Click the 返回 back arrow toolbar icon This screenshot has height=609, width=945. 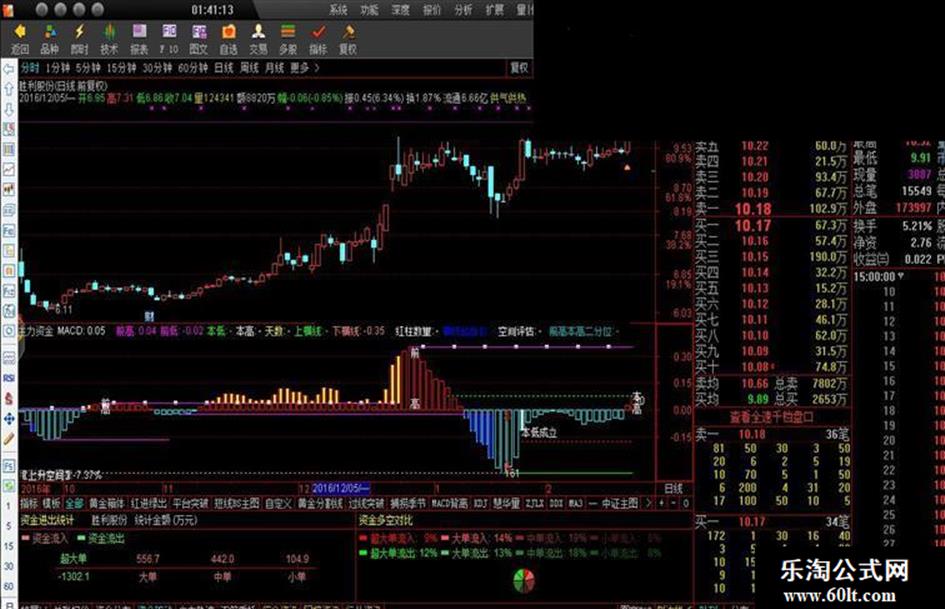pyautogui.click(x=20, y=39)
